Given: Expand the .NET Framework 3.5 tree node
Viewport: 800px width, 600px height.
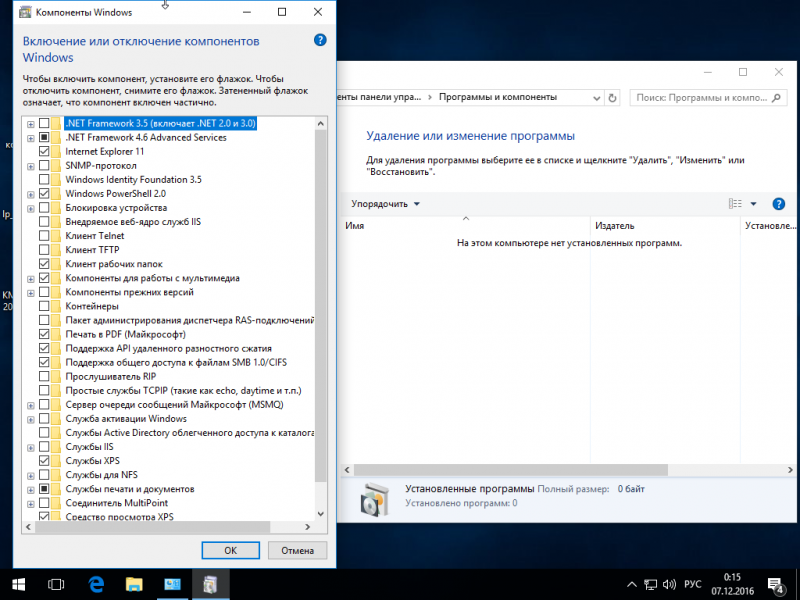Looking at the screenshot, I should (x=31, y=124).
